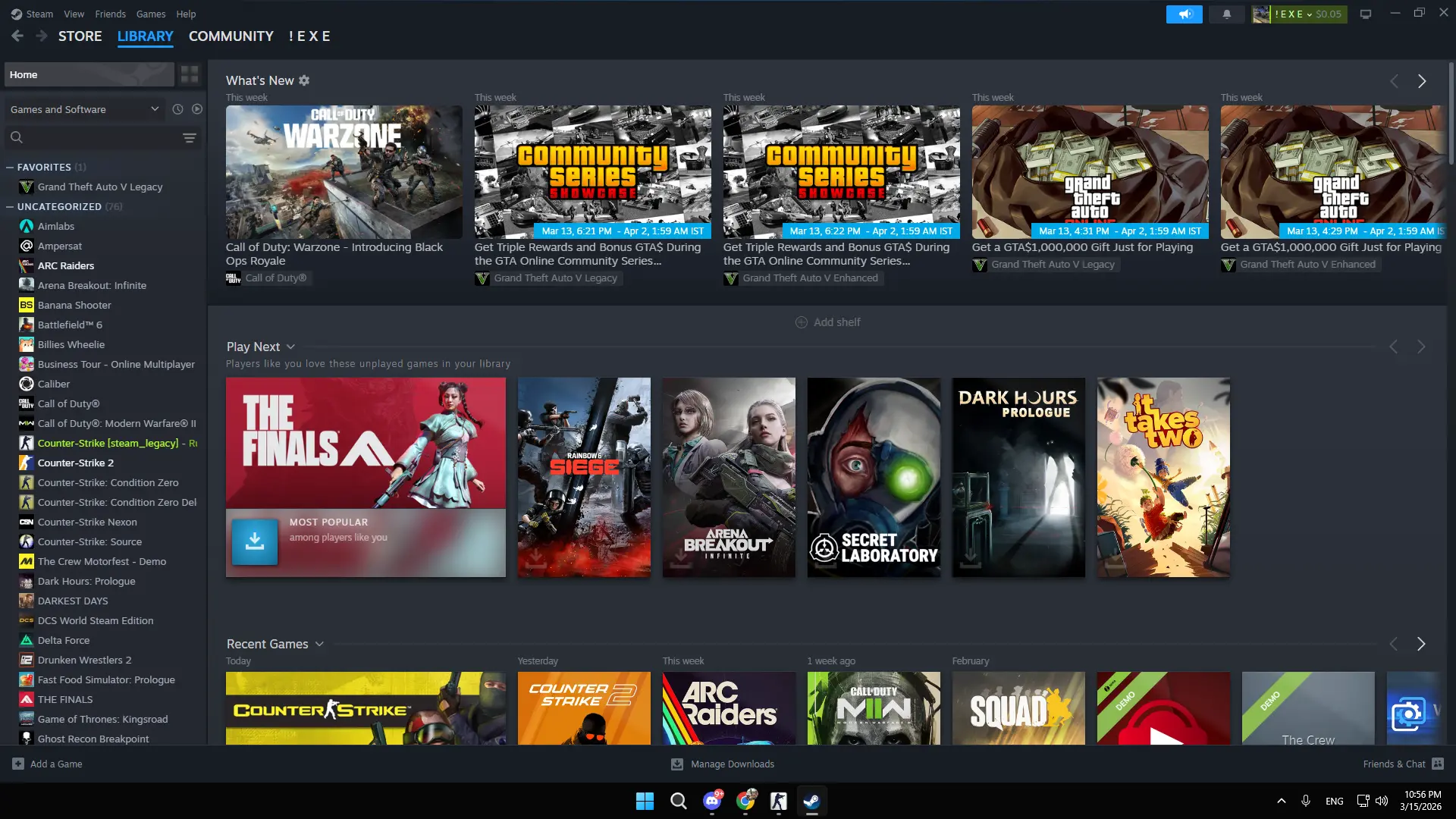Click Add a Game link
The height and width of the screenshot is (819, 1456).
(x=56, y=764)
